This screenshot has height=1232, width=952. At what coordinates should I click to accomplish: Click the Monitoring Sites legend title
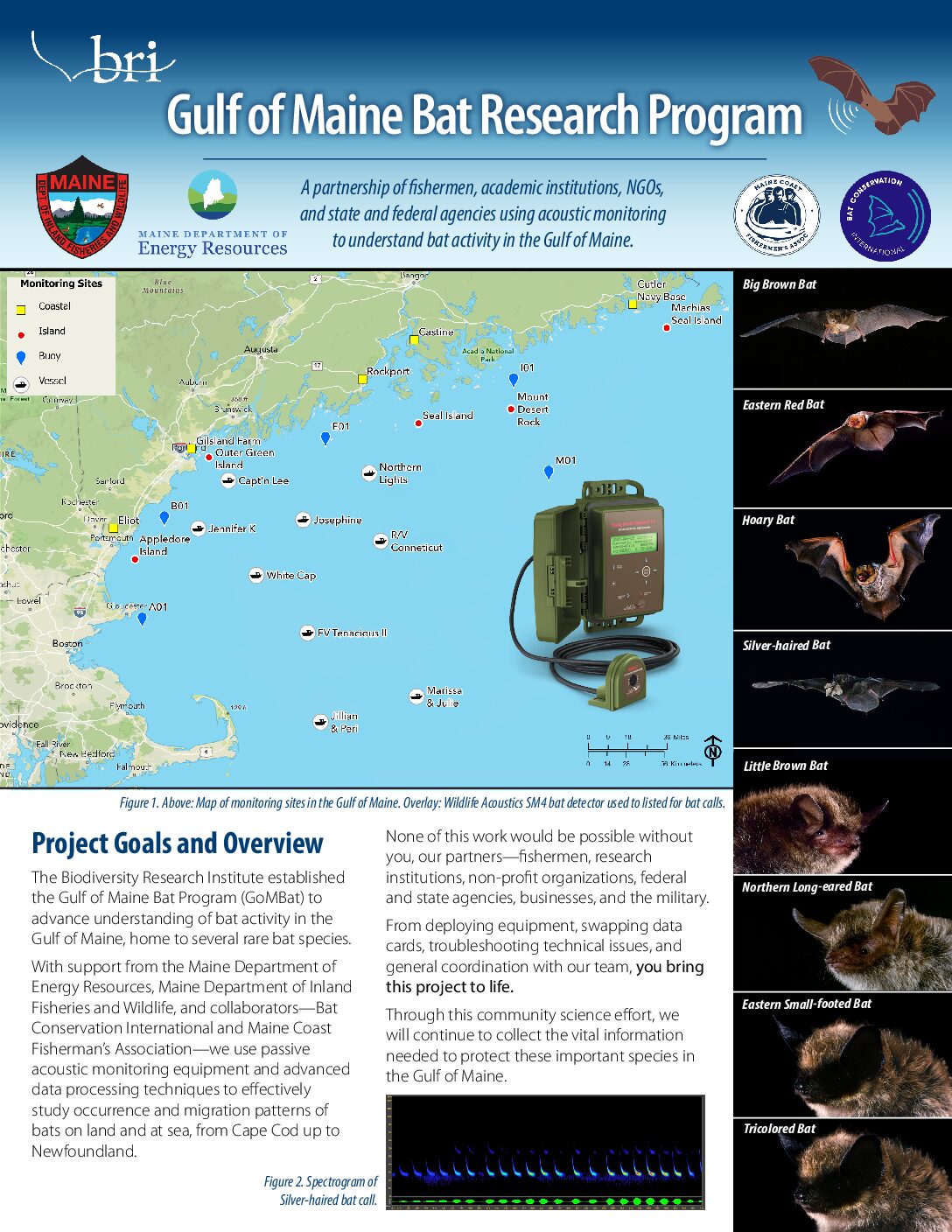point(61,283)
